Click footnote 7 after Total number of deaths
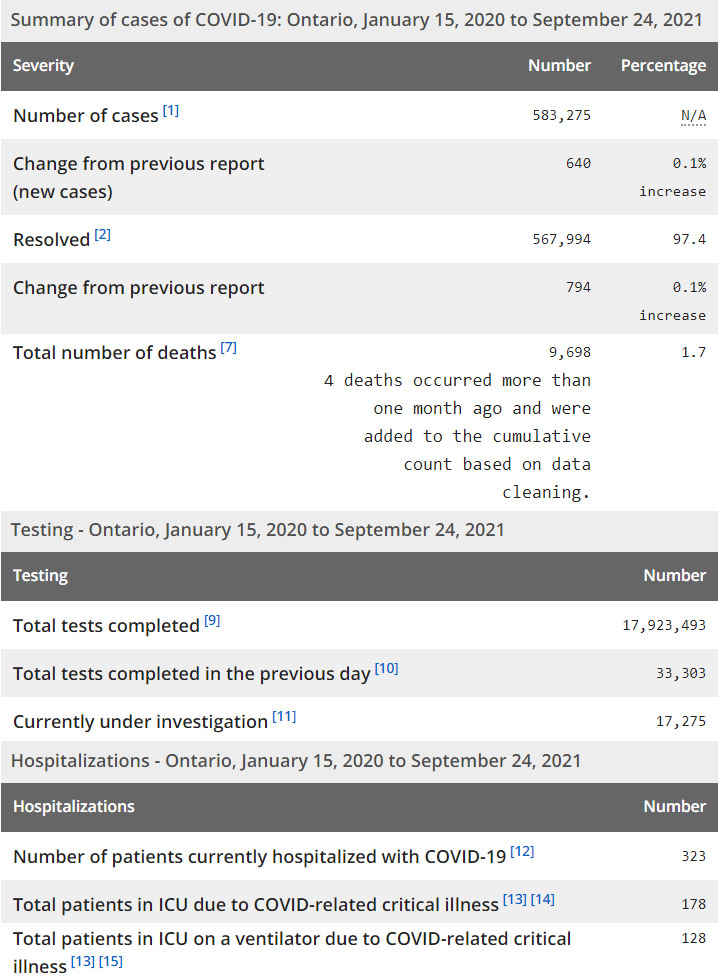Screen dimensions: 718x978 coord(228,348)
